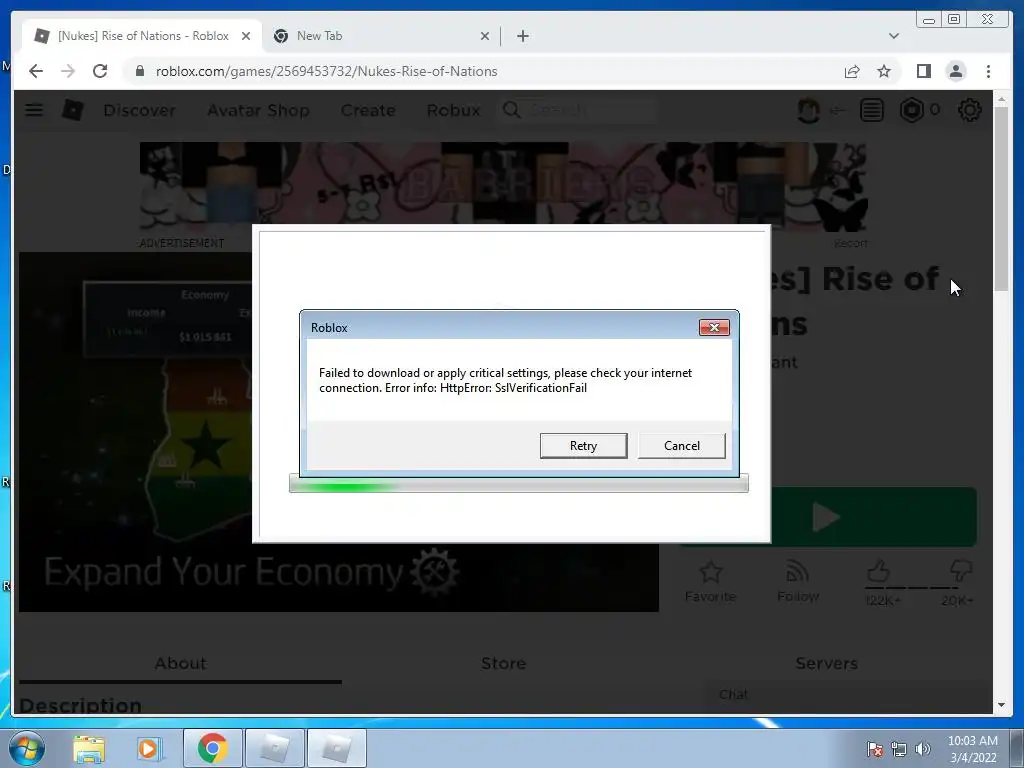The image size is (1024, 768).
Task: Switch to the About tab
Action: (x=180, y=664)
